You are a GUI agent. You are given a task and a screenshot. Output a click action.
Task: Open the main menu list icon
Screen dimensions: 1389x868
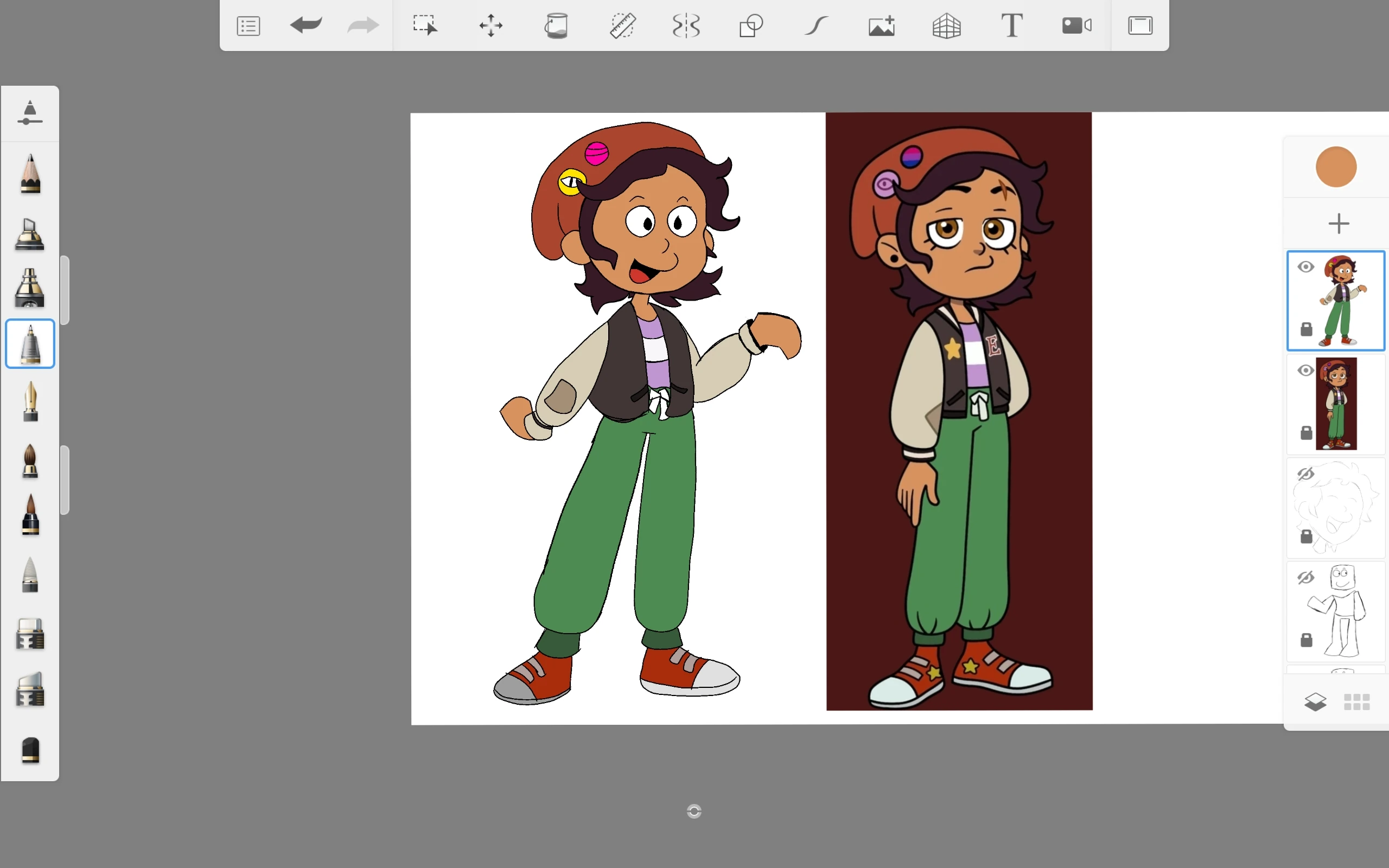[248, 26]
